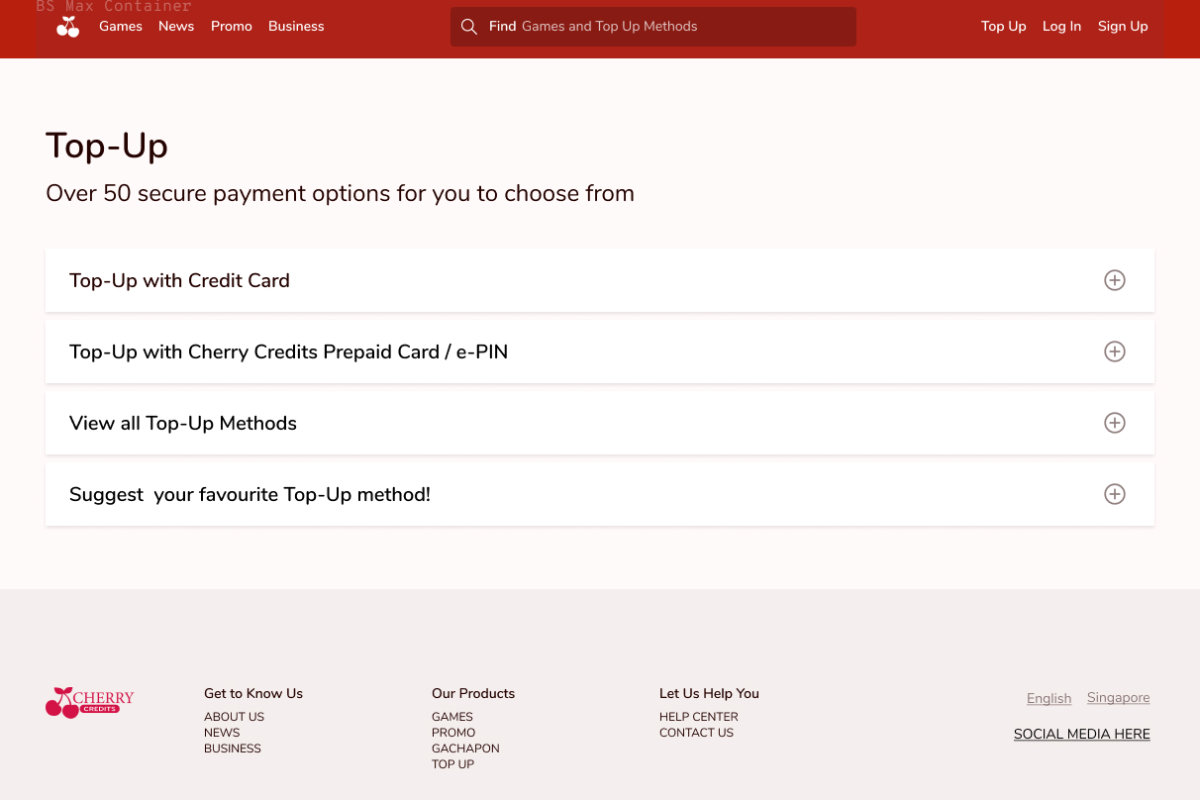
Task: Select Business in the header menu
Action: [296, 27]
